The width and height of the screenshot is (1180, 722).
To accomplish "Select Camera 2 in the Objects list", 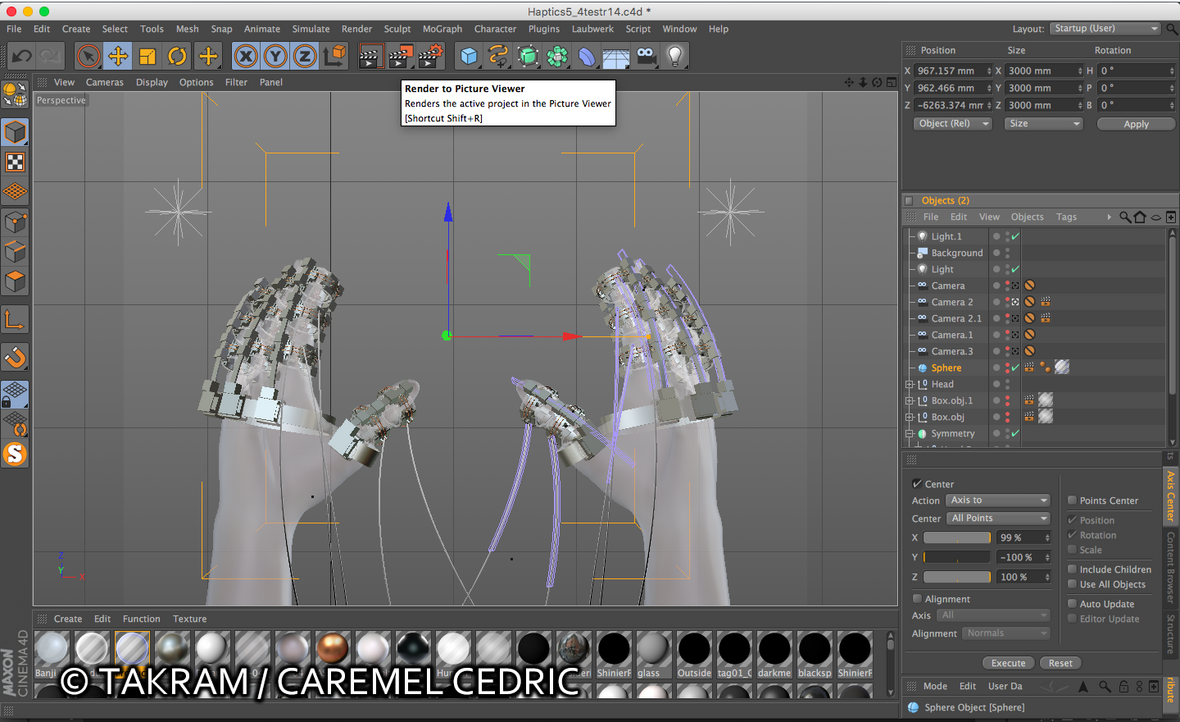I will pyautogui.click(x=951, y=302).
